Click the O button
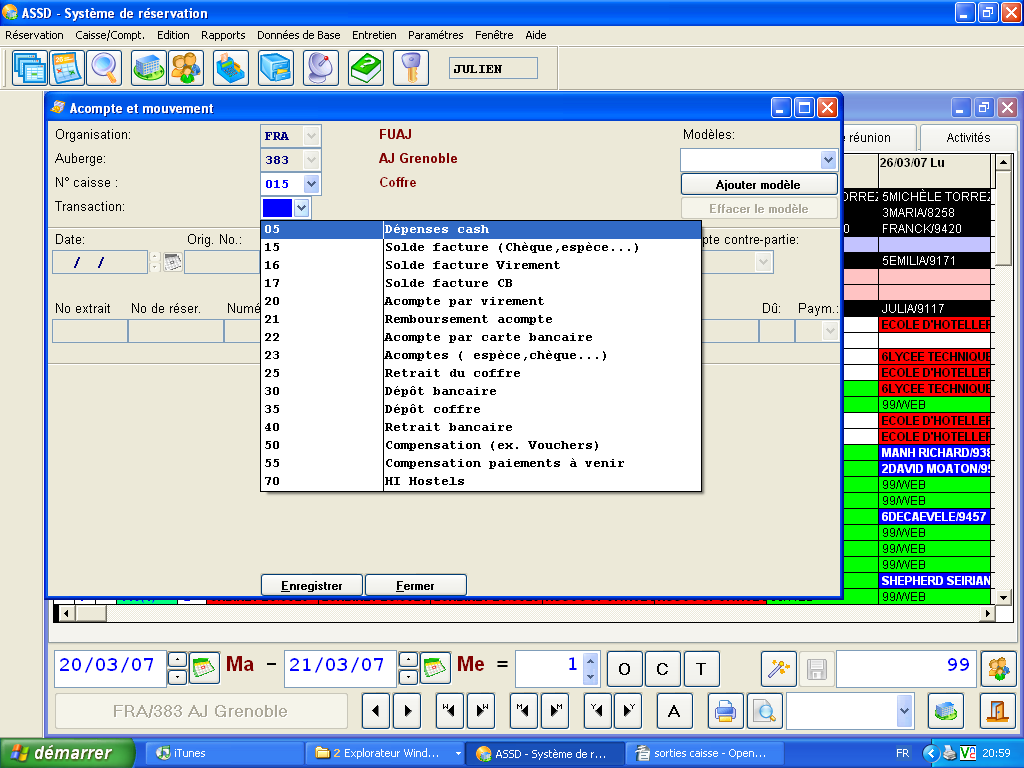The height and width of the screenshot is (768, 1024). tap(624, 669)
